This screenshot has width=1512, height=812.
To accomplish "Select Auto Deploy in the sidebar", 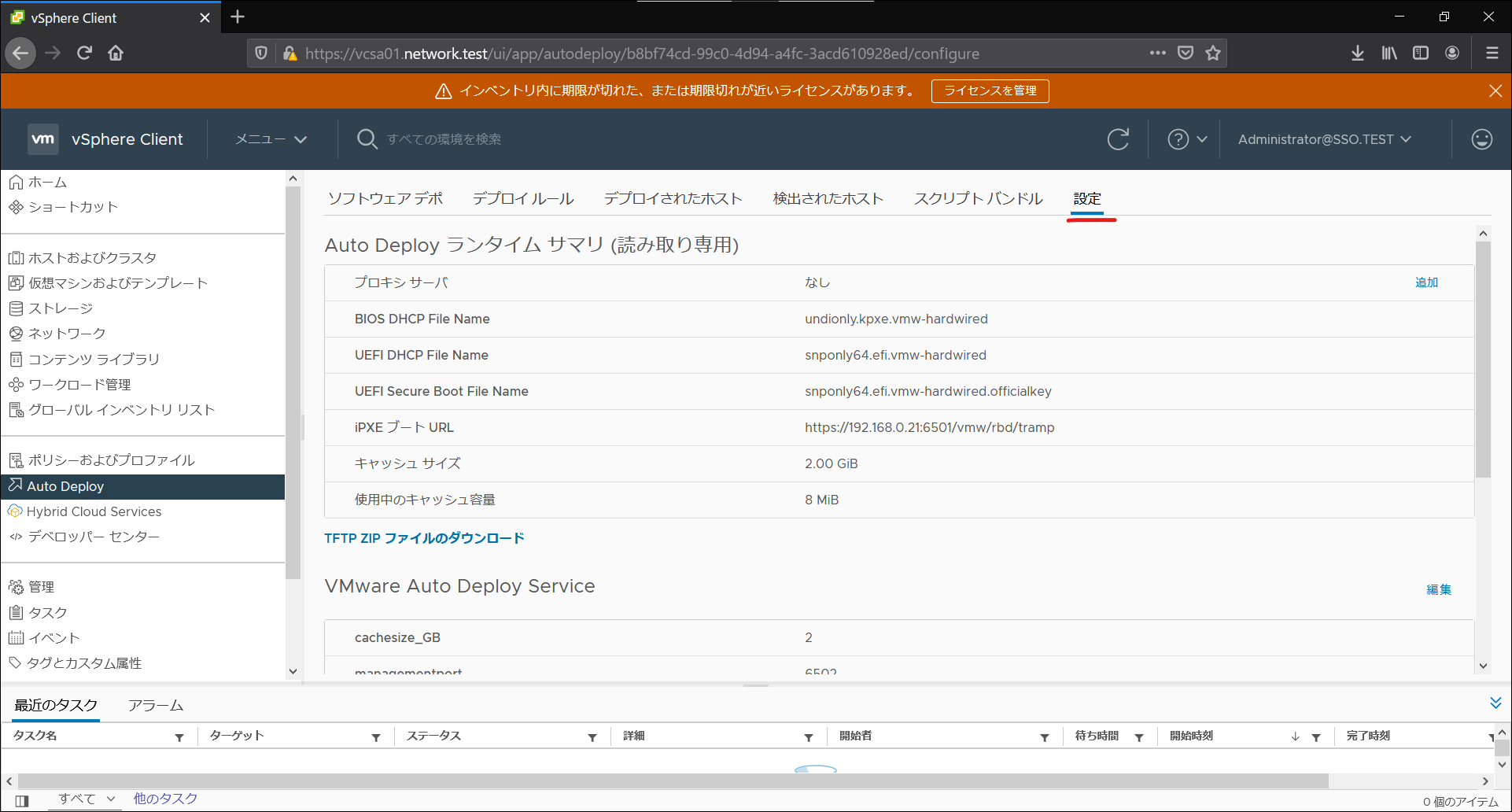I will pos(142,486).
